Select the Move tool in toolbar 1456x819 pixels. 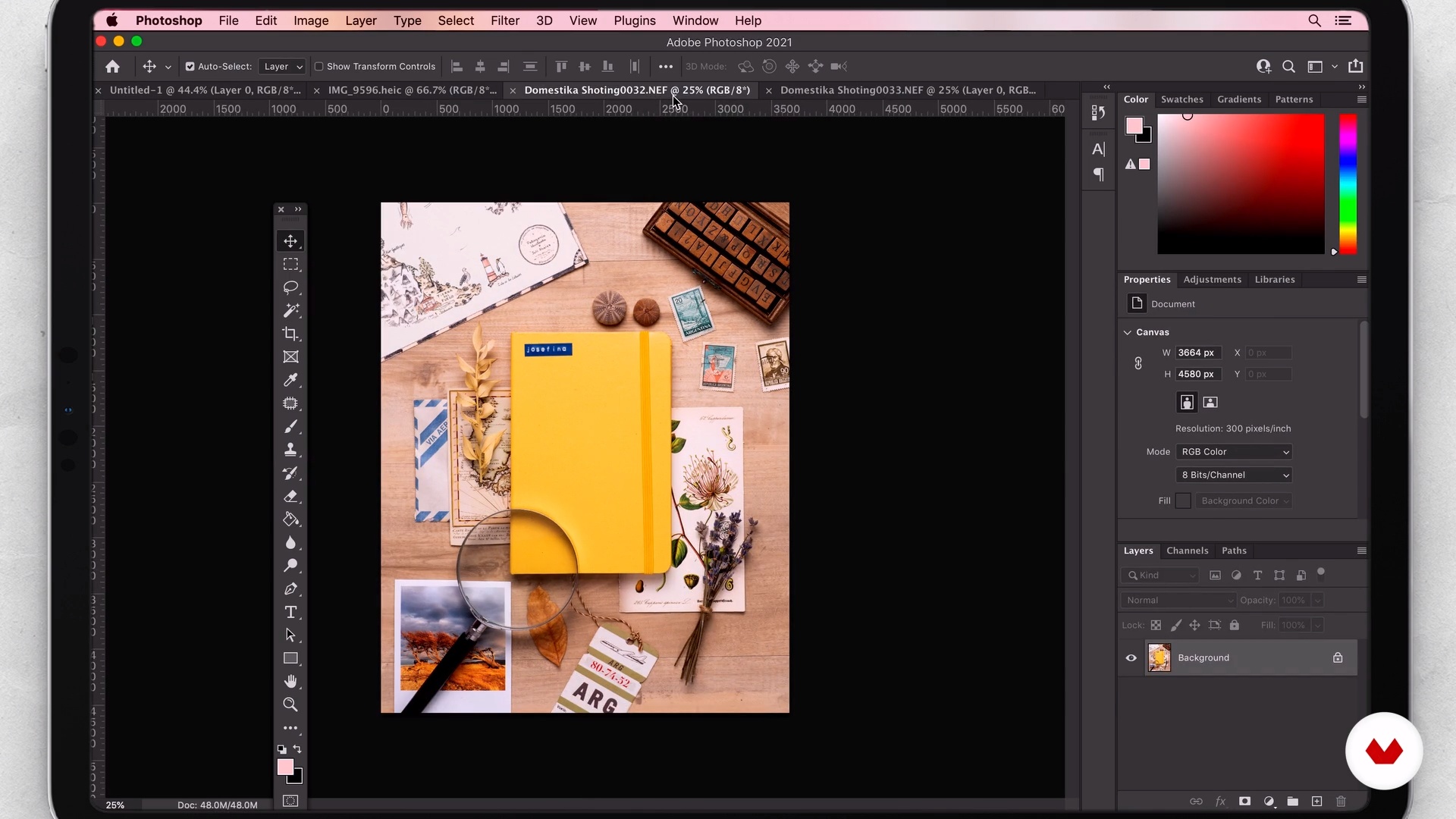[x=290, y=241]
